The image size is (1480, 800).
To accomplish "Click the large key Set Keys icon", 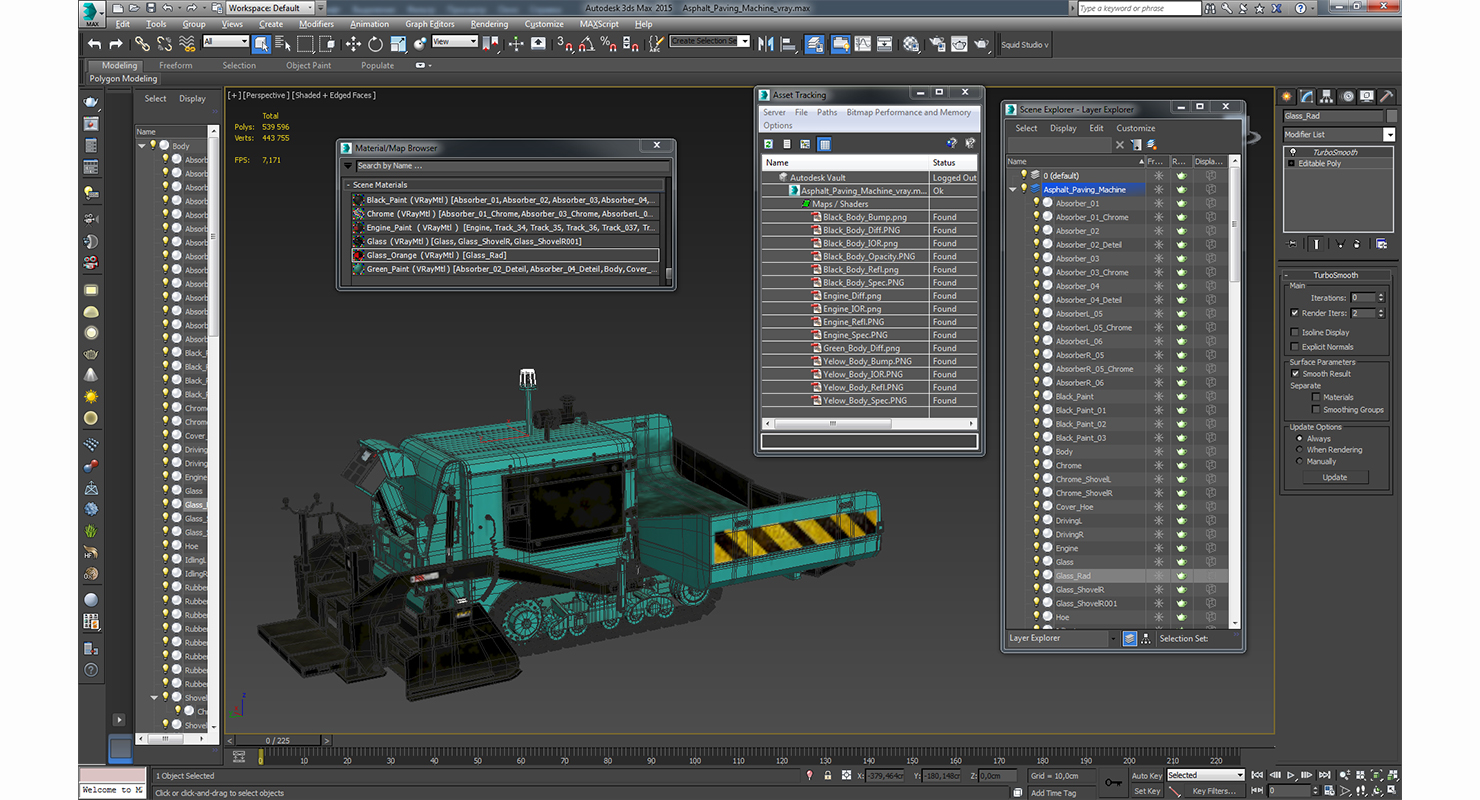I will click(x=1113, y=782).
